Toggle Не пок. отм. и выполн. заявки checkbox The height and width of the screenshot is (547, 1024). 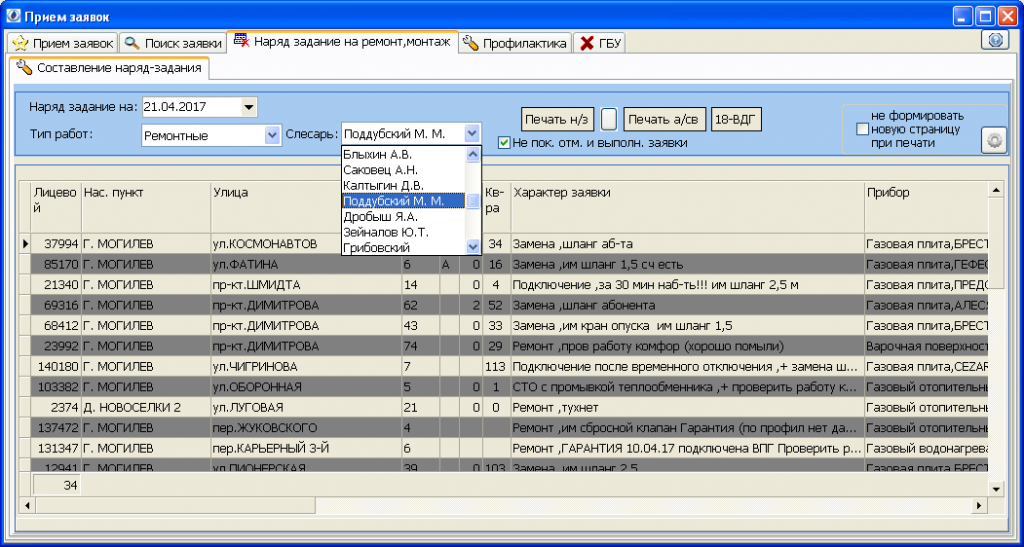pos(504,143)
